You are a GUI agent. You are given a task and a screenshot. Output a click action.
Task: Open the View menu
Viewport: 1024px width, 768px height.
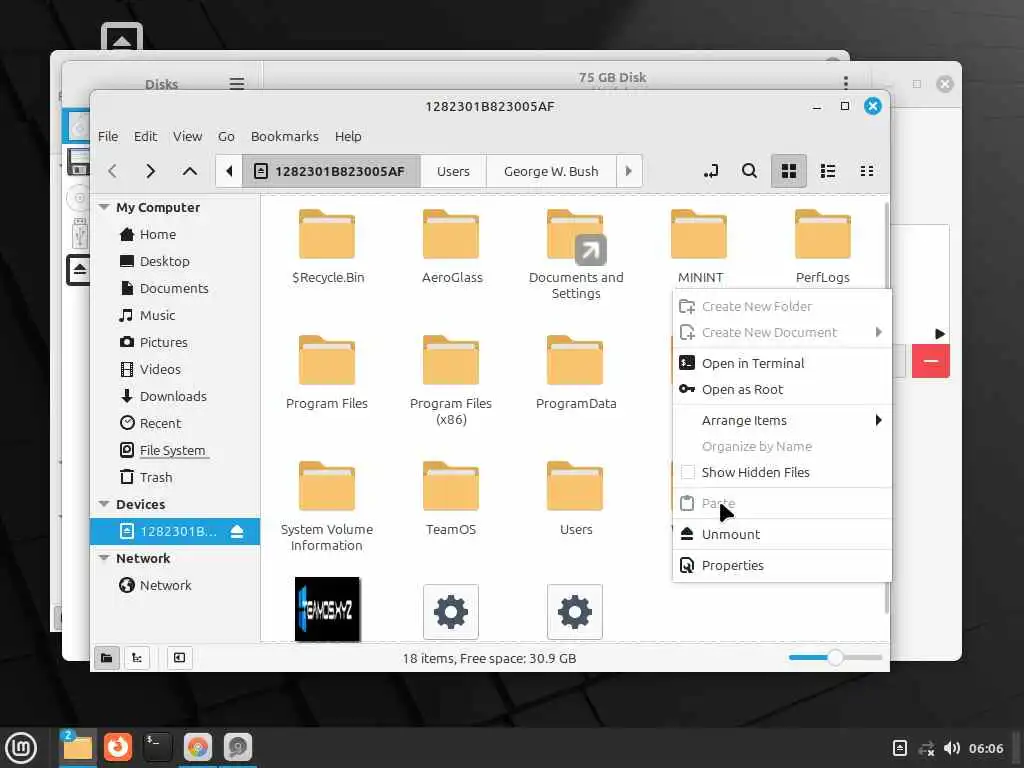point(187,136)
